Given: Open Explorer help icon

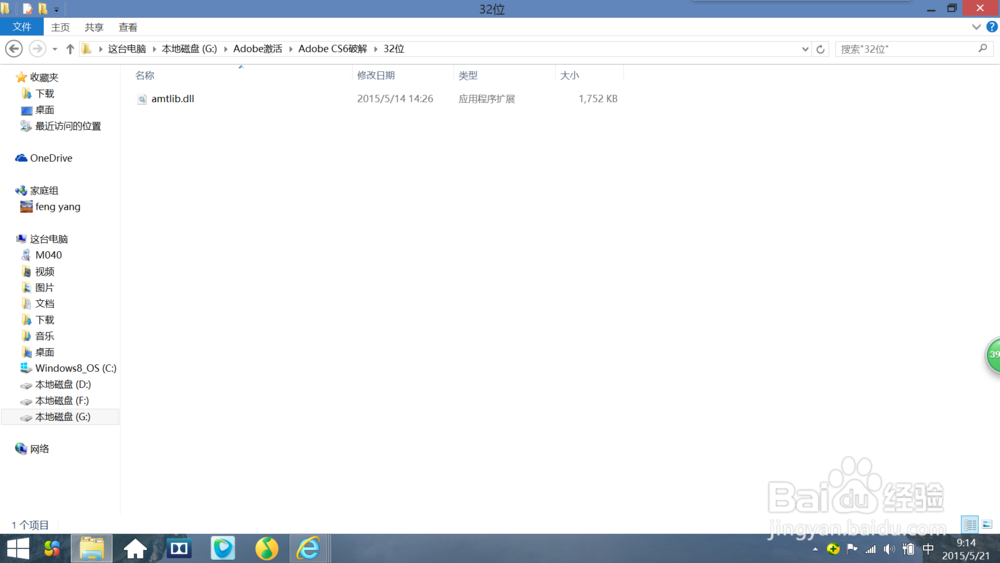Looking at the screenshot, I should point(992,27).
